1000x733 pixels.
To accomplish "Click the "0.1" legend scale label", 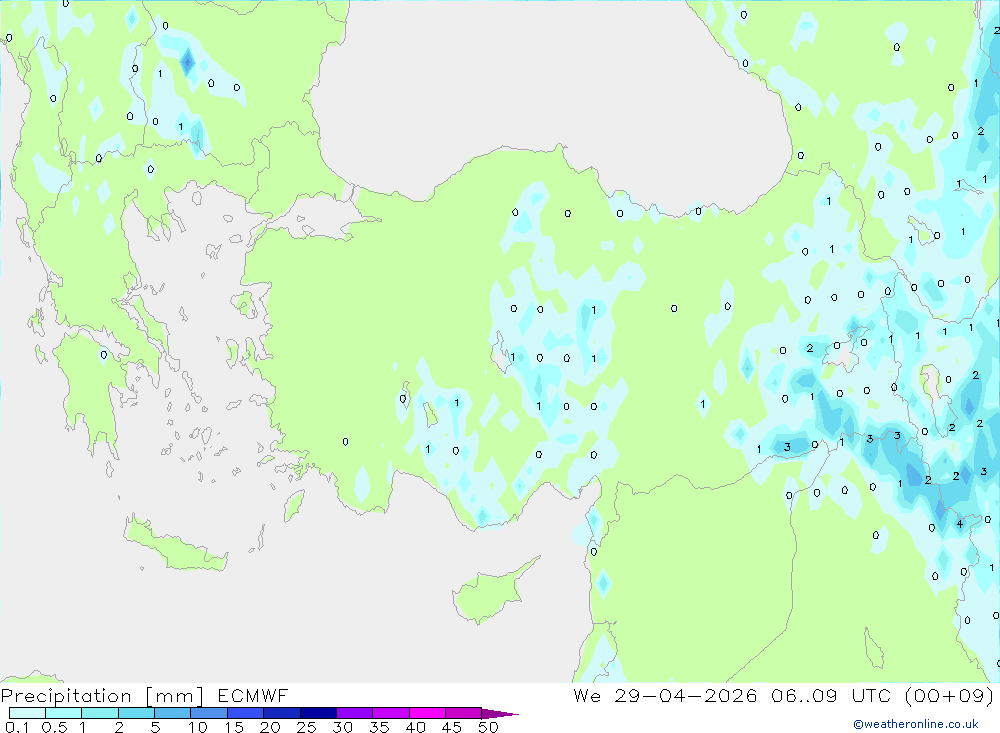I will [x=17, y=727].
